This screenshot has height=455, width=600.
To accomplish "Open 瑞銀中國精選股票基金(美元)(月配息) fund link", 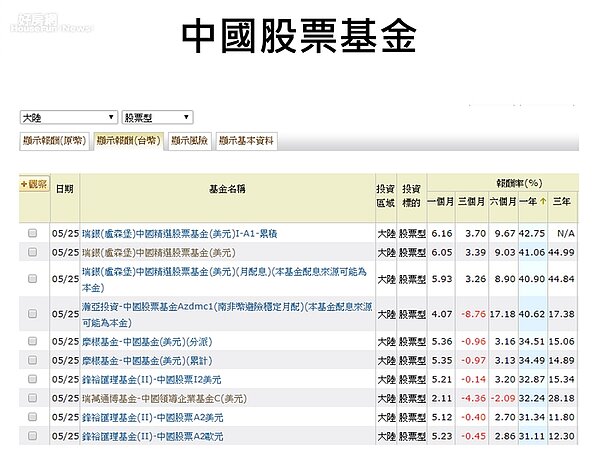I will tap(224, 279).
